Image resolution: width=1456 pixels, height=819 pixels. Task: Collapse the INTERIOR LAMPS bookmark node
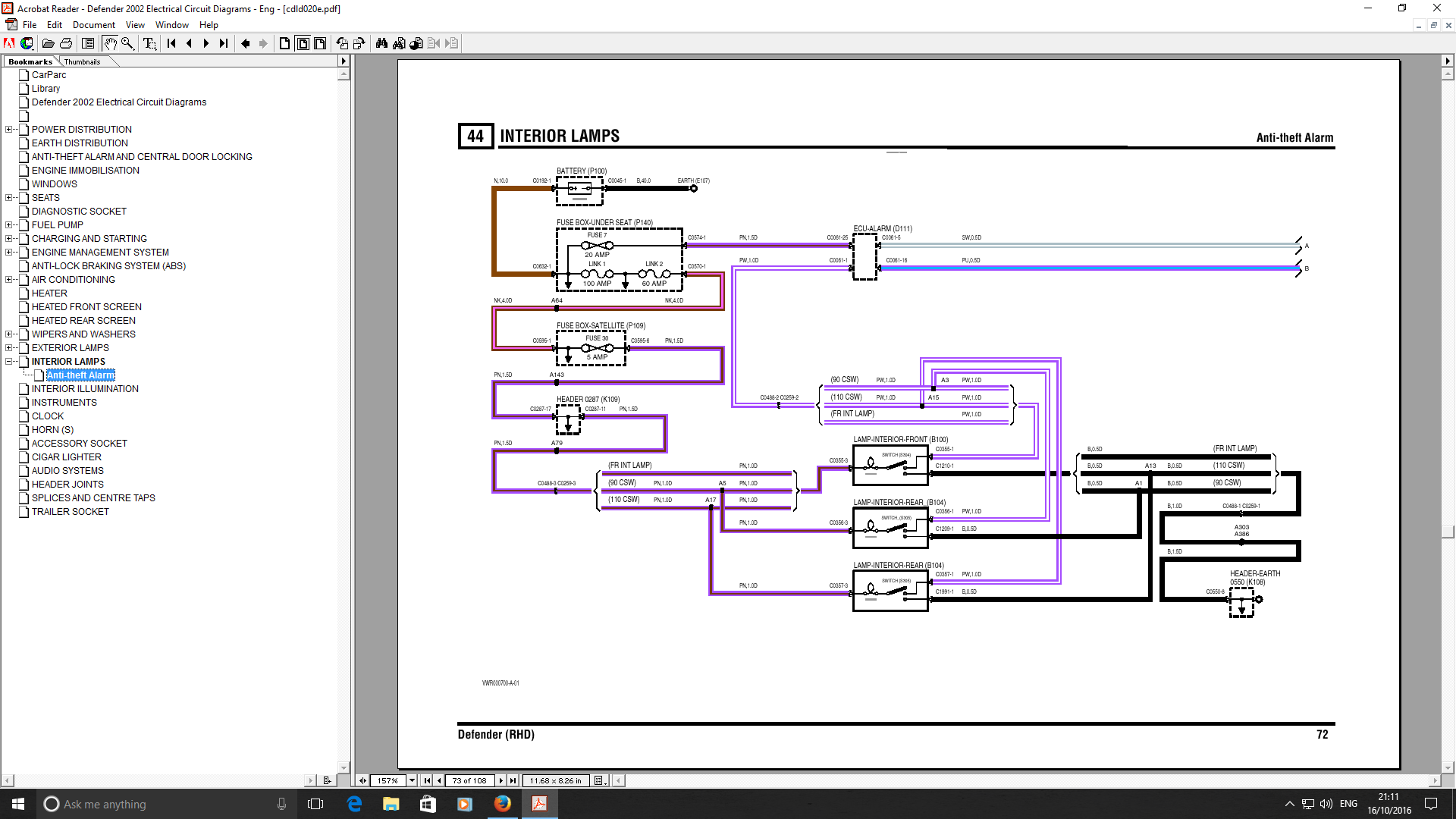click(8, 362)
